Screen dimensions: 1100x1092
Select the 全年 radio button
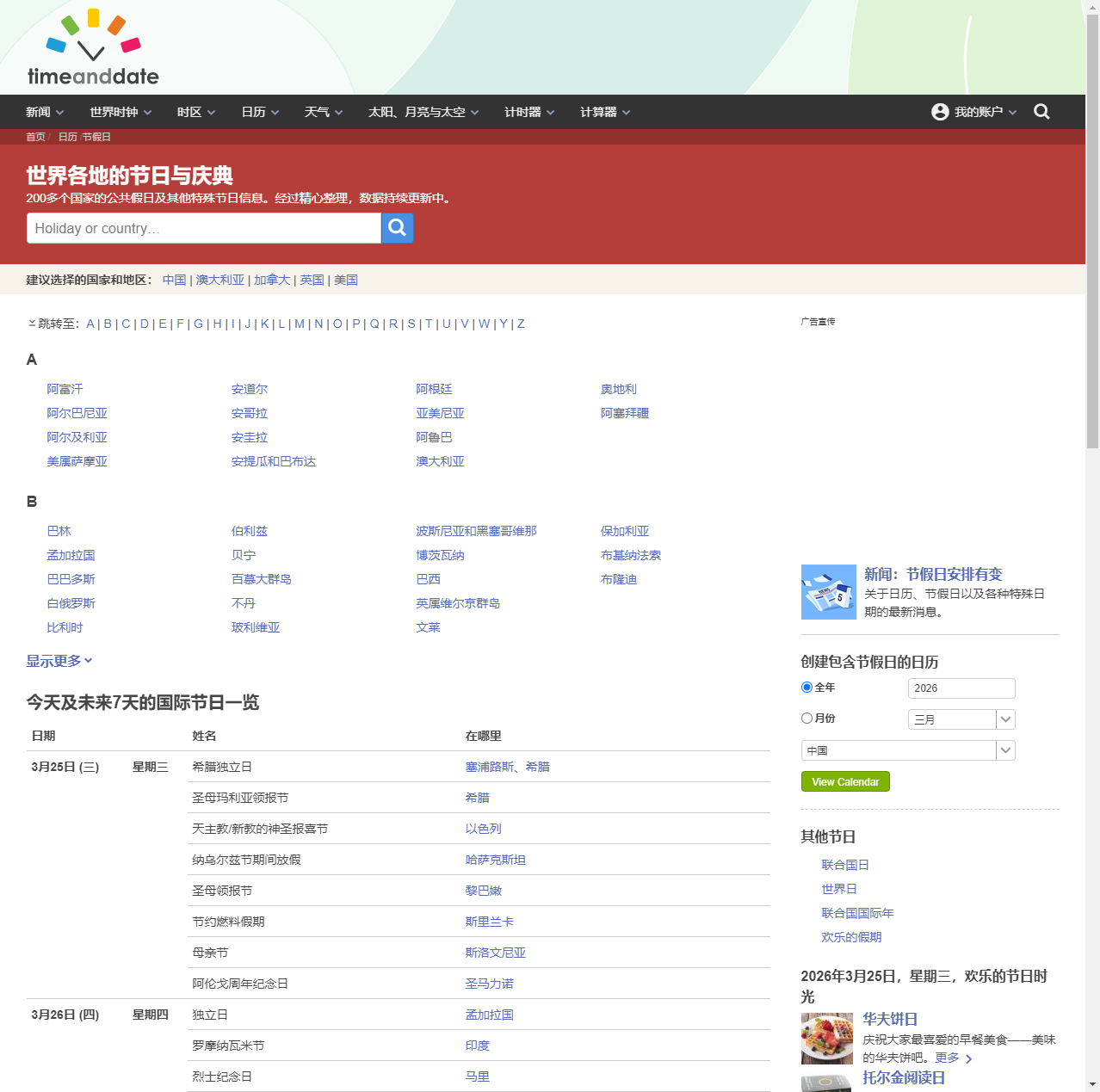tap(806, 688)
